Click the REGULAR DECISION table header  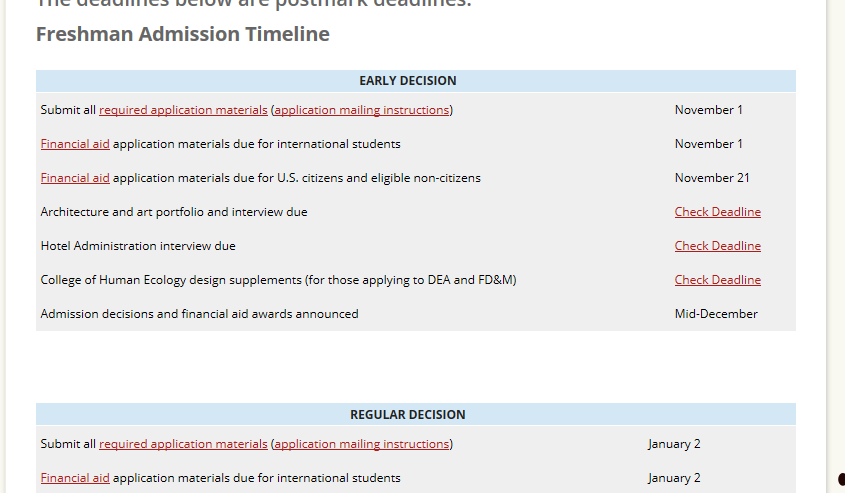[407, 415]
